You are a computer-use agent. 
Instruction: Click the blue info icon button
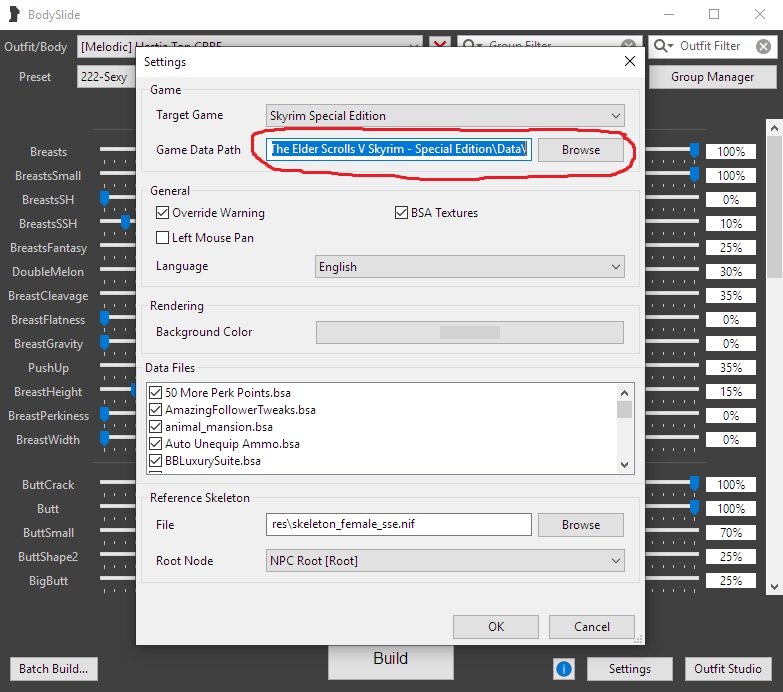pos(563,668)
